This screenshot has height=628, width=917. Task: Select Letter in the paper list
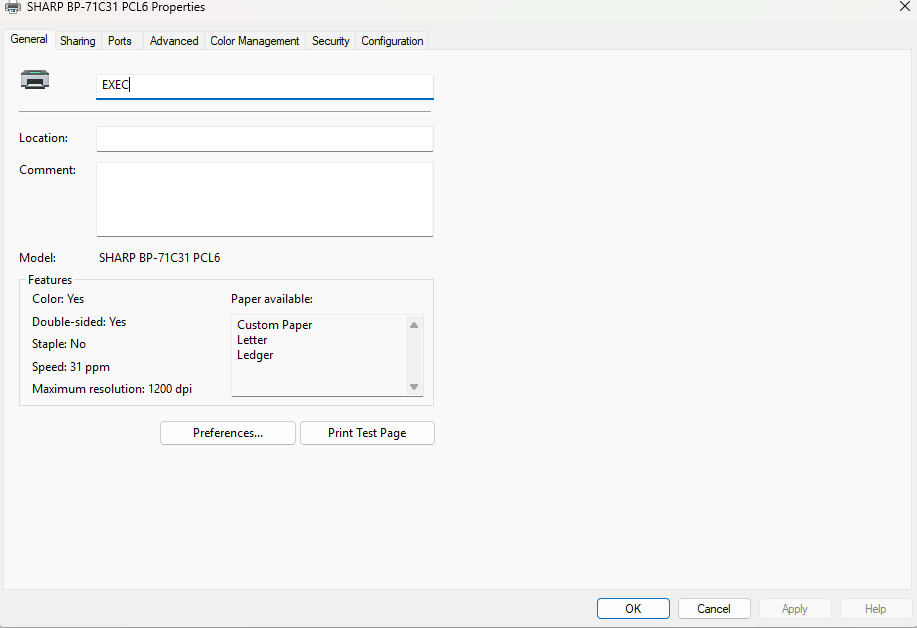tap(252, 340)
